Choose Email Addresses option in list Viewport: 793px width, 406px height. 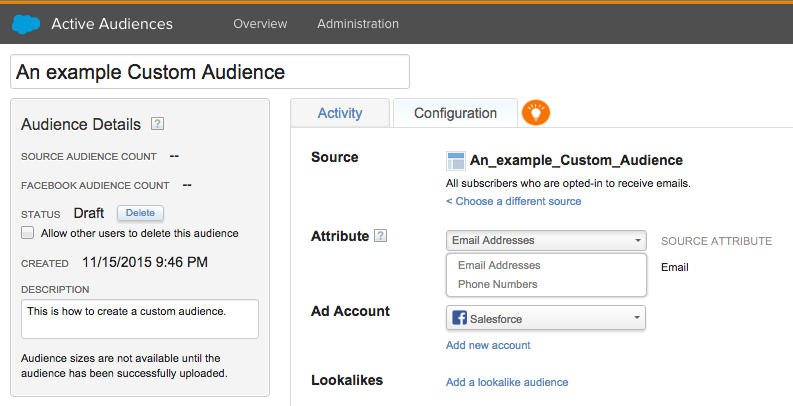(x=498, y=265)
